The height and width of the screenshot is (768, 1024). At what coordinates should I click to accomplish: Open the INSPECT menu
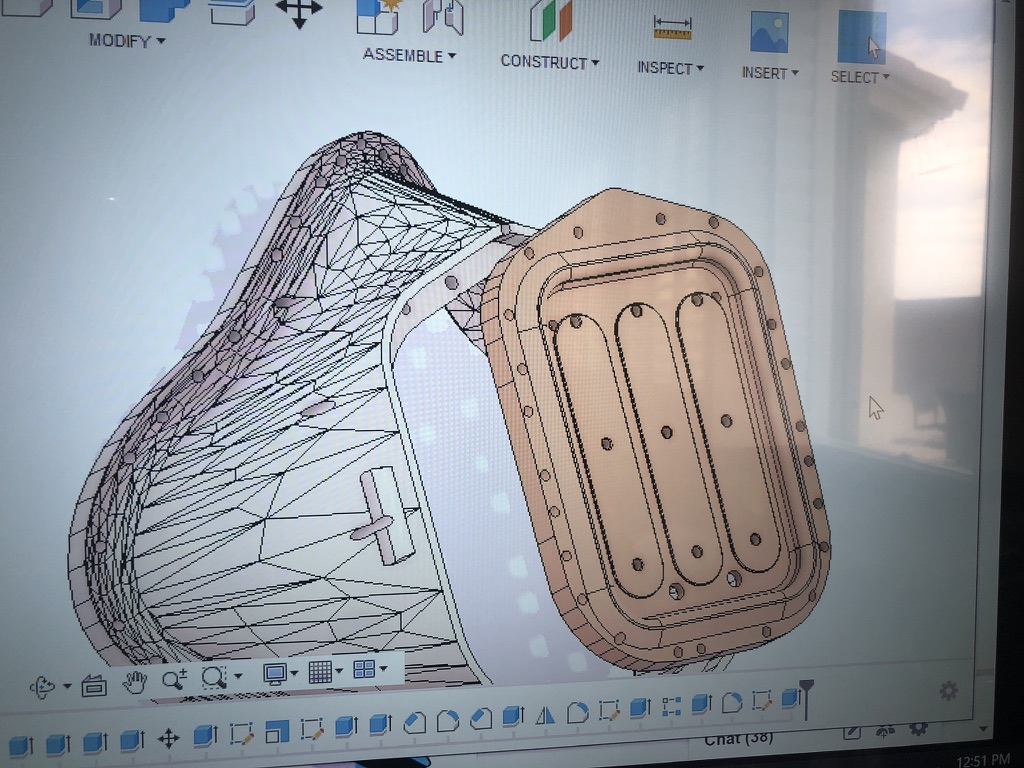click(x=670, y=68)
